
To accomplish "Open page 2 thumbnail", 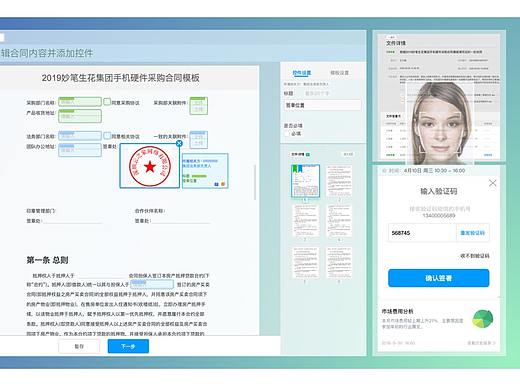I will pos(339,181).
